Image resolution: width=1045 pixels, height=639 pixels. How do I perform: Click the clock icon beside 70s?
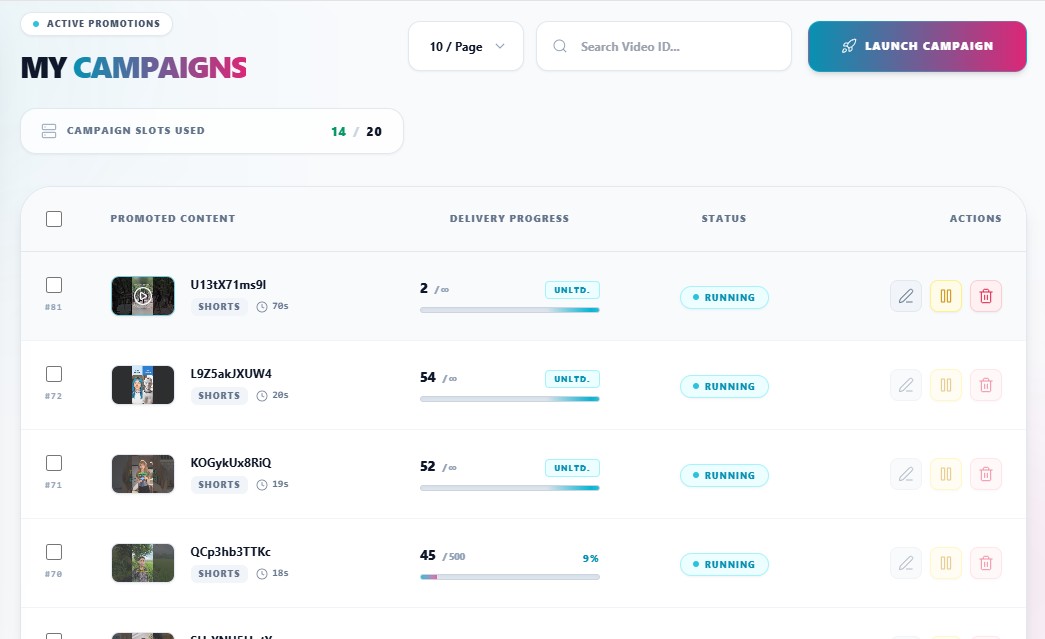tap(262, 307)
